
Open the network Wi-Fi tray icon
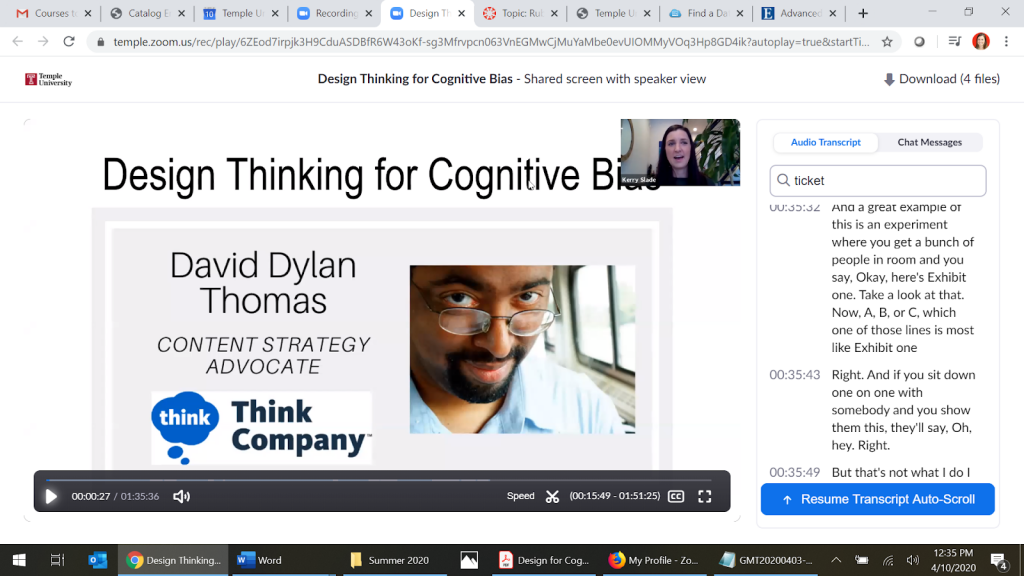888,560
